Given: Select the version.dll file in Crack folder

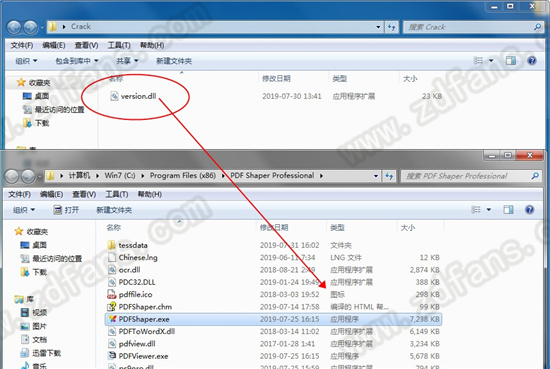Looking at the screenshot, I should tap(133, 96).
